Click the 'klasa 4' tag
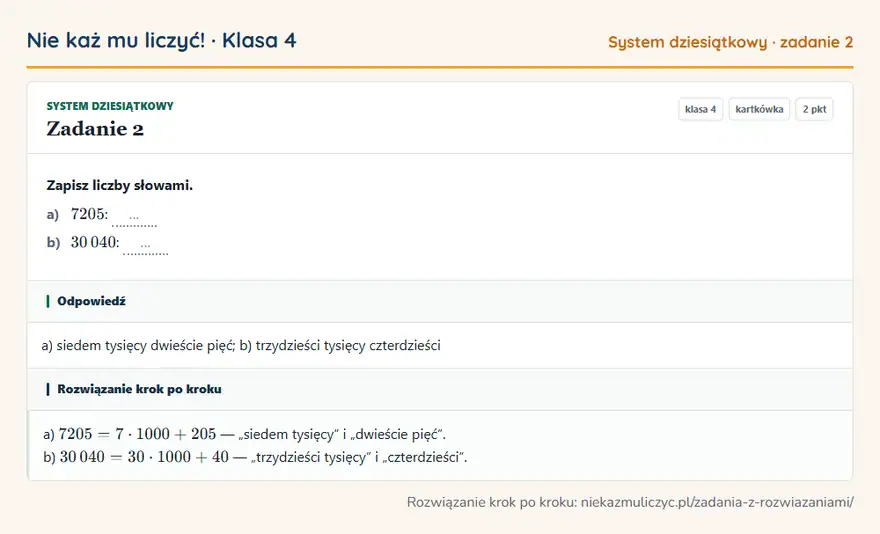 point(700,109)
